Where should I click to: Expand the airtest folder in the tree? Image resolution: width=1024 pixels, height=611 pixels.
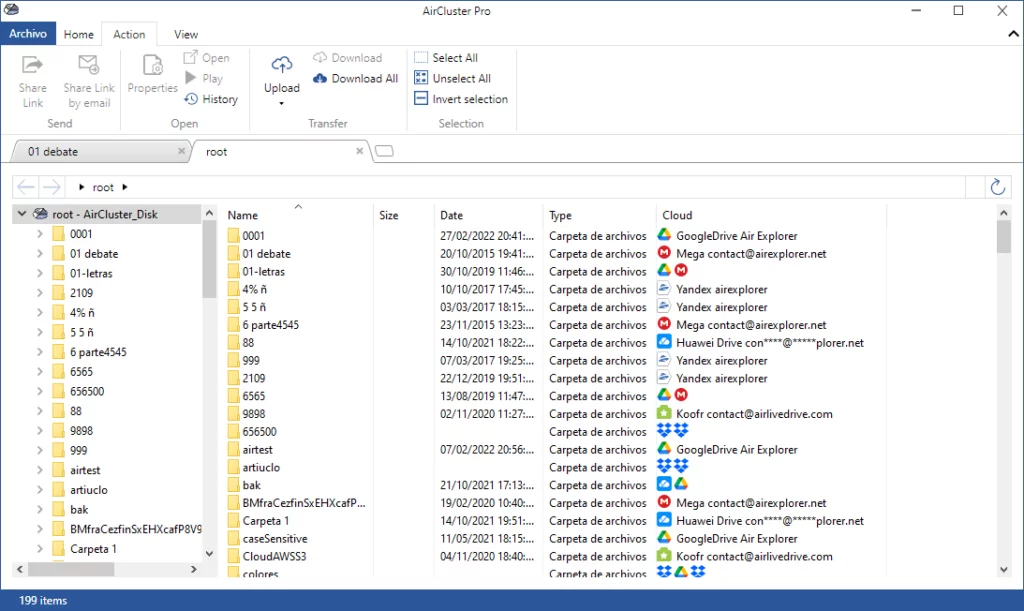click(39, 470)
